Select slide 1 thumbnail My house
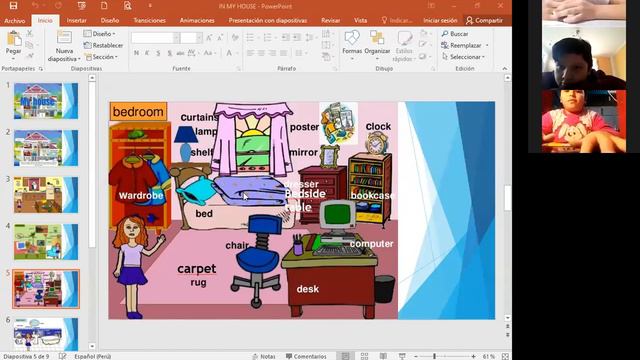This screenshot has width=640, height=360. (46, 101)
